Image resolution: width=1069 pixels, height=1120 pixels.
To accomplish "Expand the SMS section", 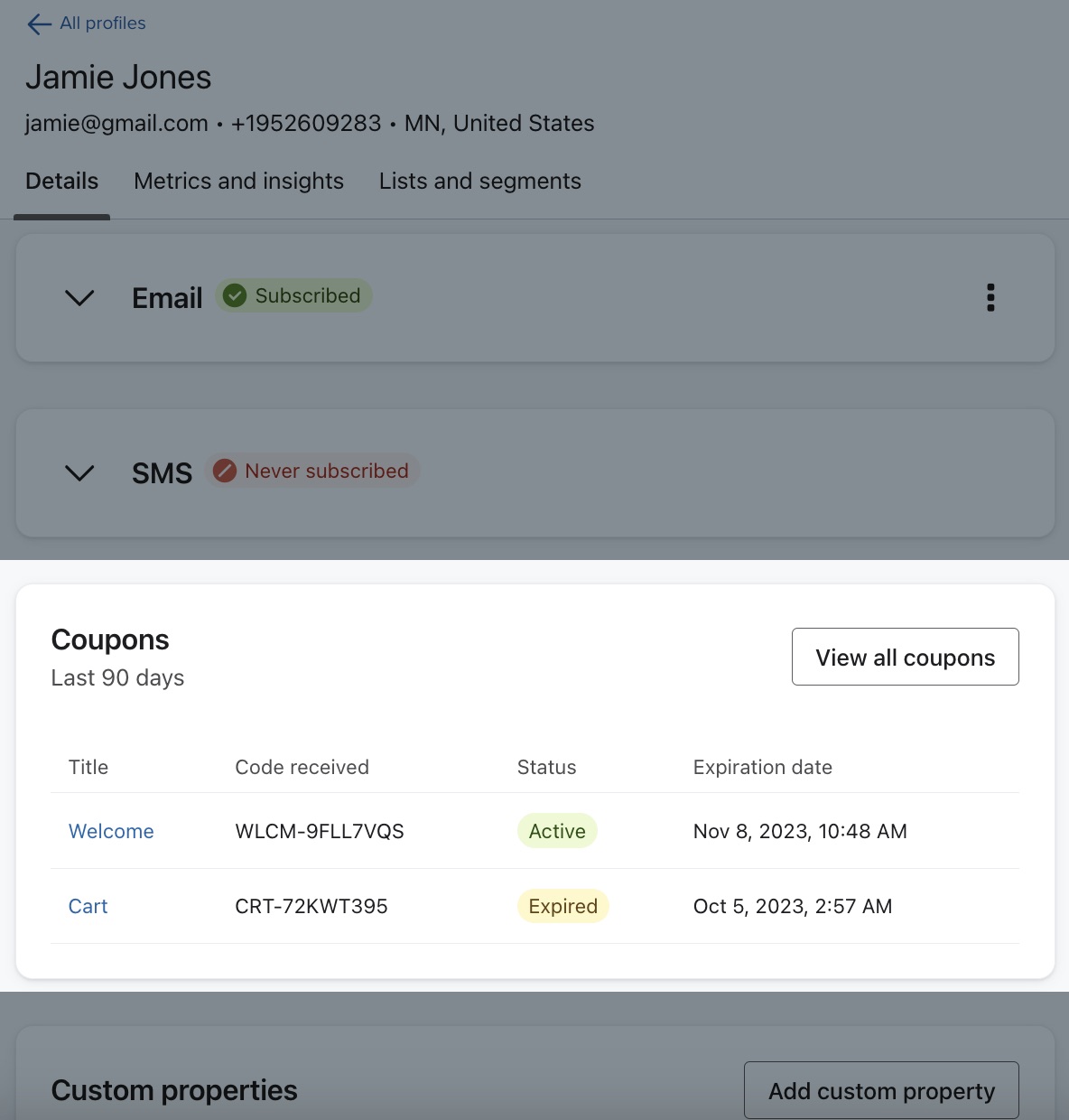I will click(x=79, y=472).
